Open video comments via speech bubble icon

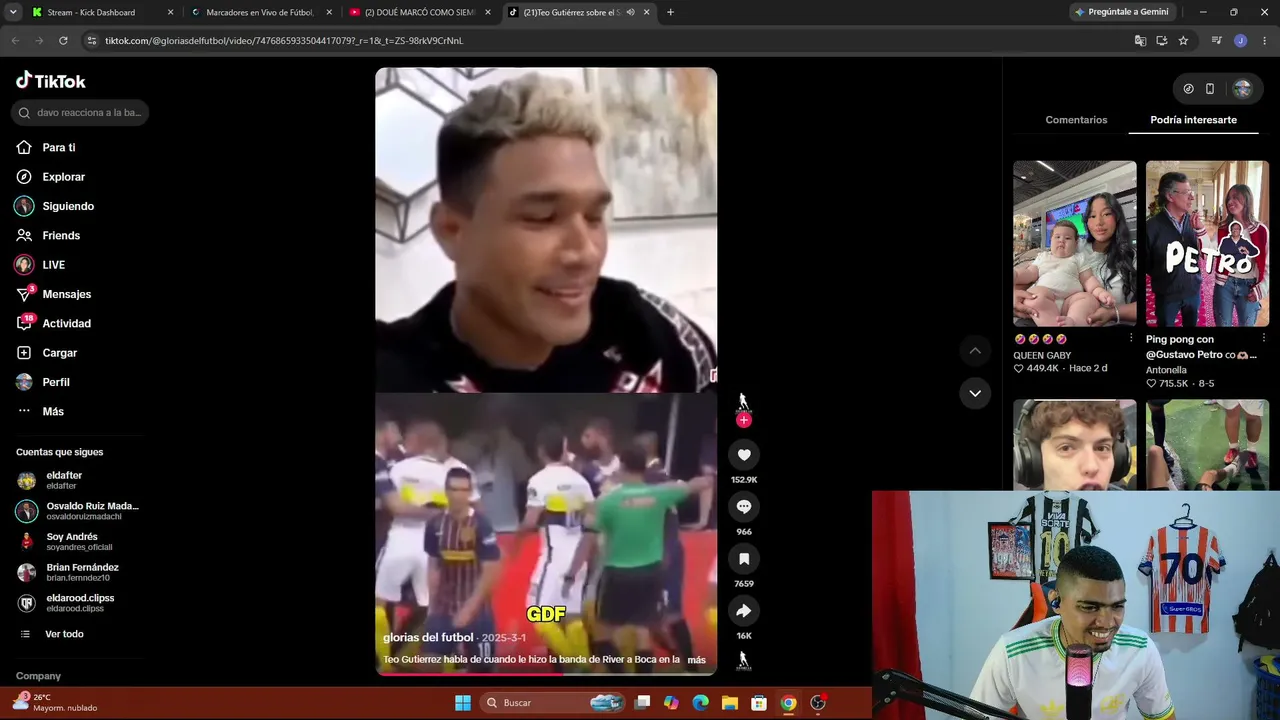pyautogui.click(x=744, y=507)
